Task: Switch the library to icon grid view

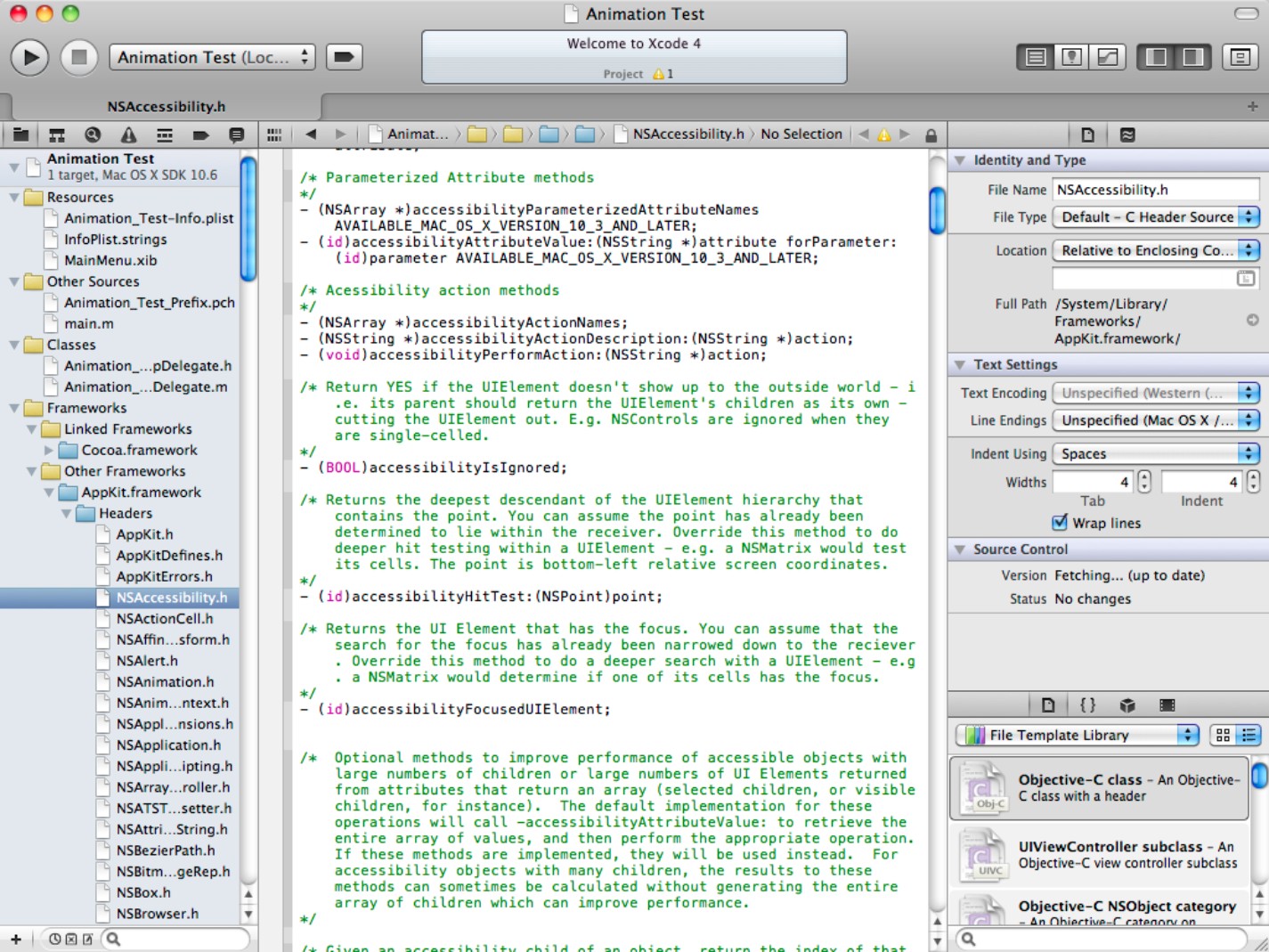Action: 1223,735
